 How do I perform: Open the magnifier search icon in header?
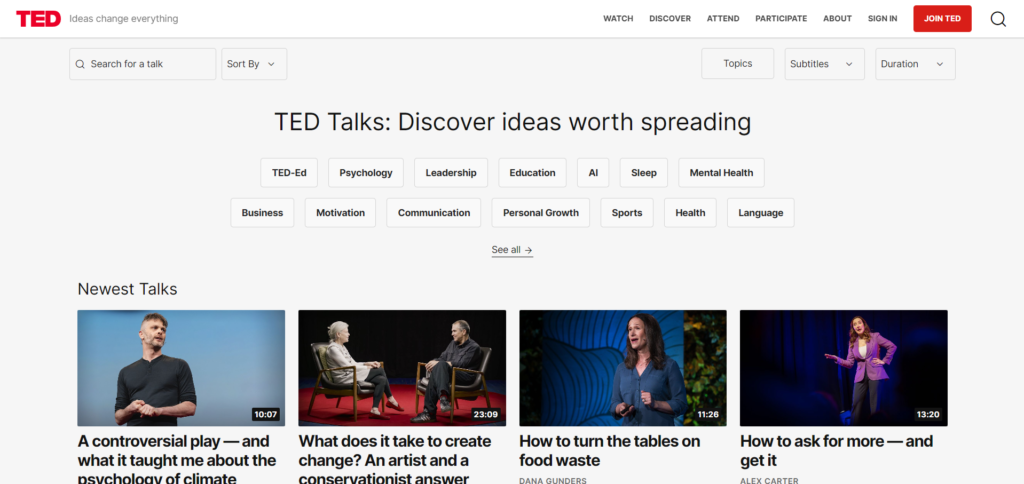coord(997,18)
